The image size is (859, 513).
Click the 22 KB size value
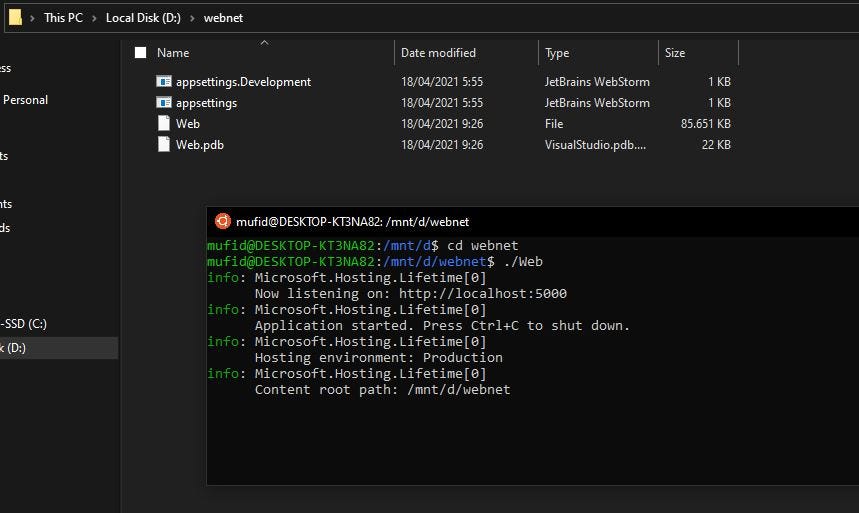coord(716,145)
